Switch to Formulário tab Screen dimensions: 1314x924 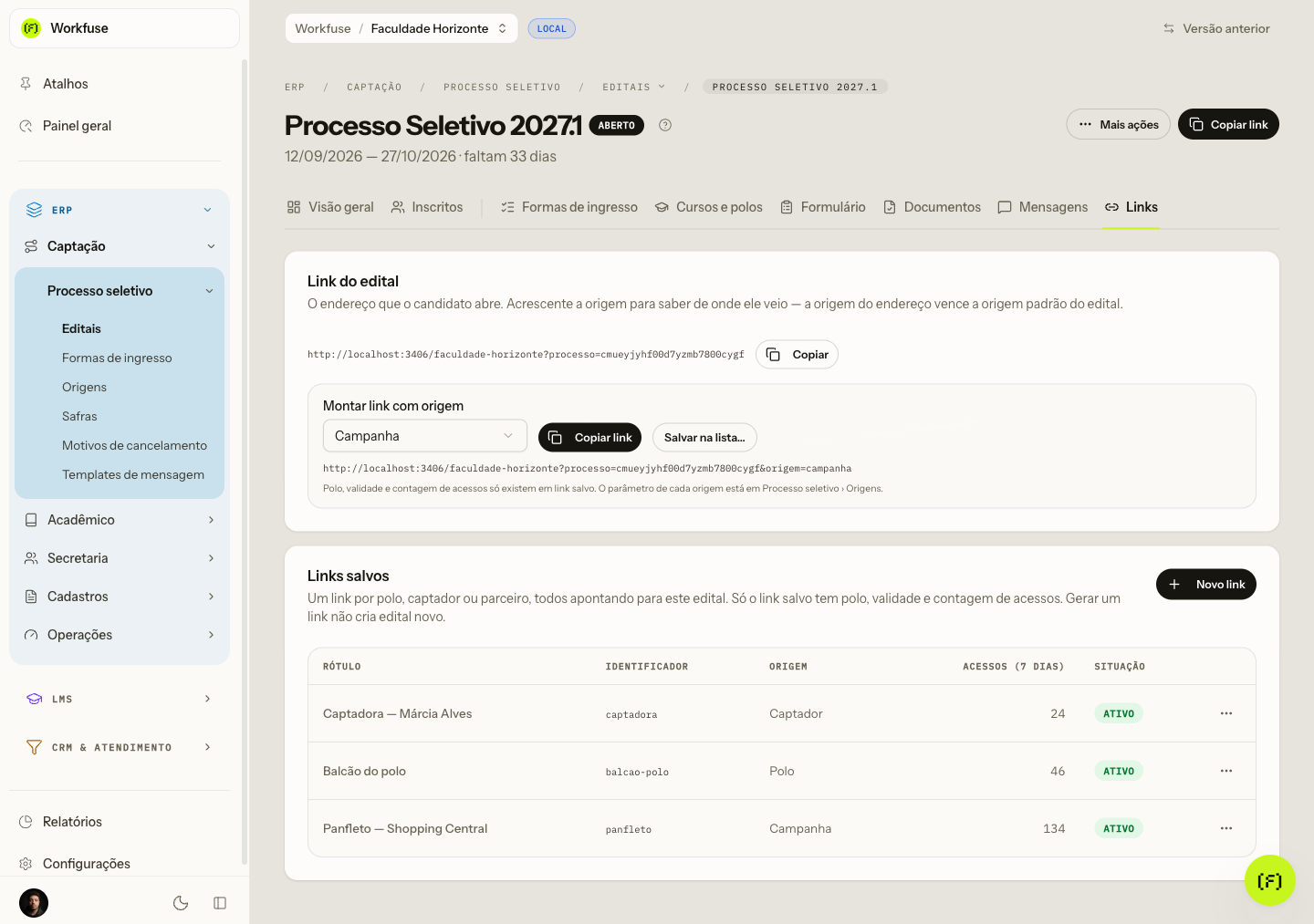[x=823, y=207]
